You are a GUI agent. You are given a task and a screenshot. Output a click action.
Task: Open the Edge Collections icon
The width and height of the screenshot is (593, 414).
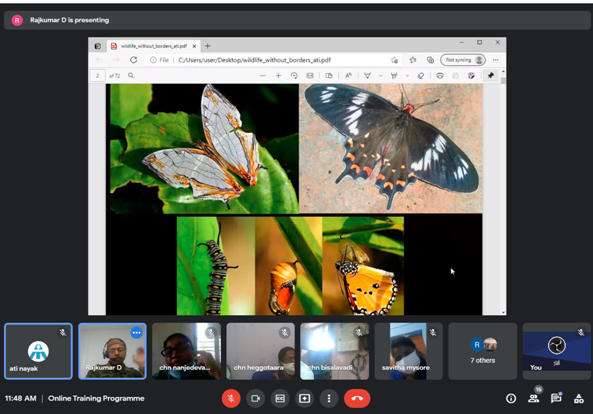[430, 60]
